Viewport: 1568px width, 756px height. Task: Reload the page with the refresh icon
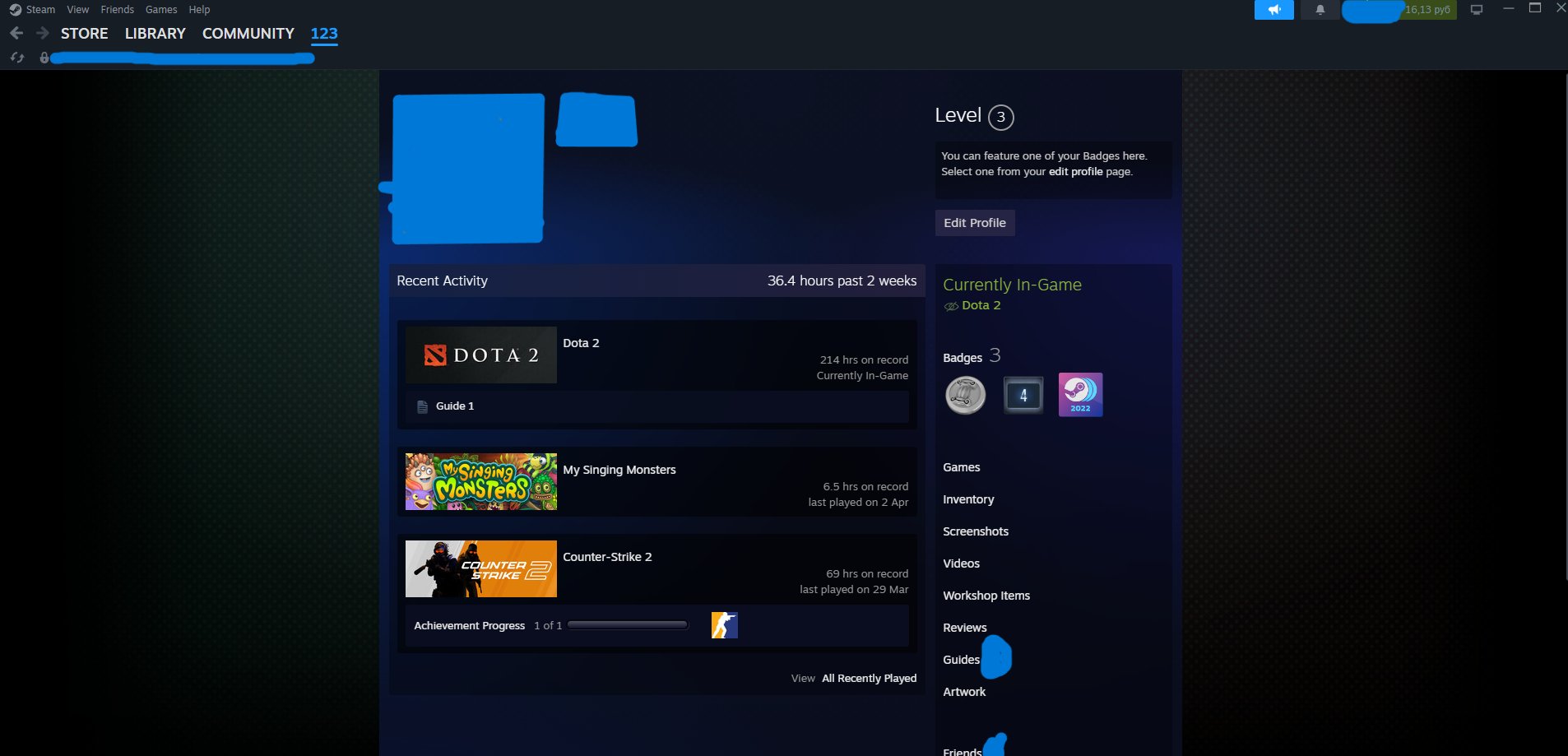point(16,58)
